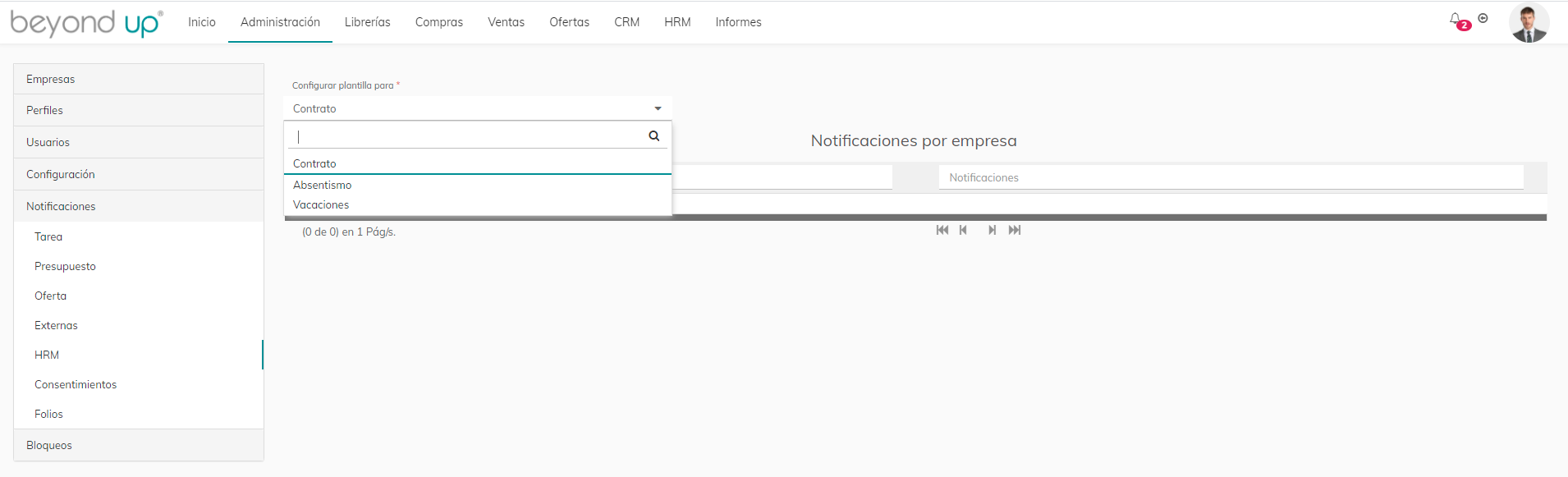Click the search magnifier icon in dropdown

click(653, 136)
